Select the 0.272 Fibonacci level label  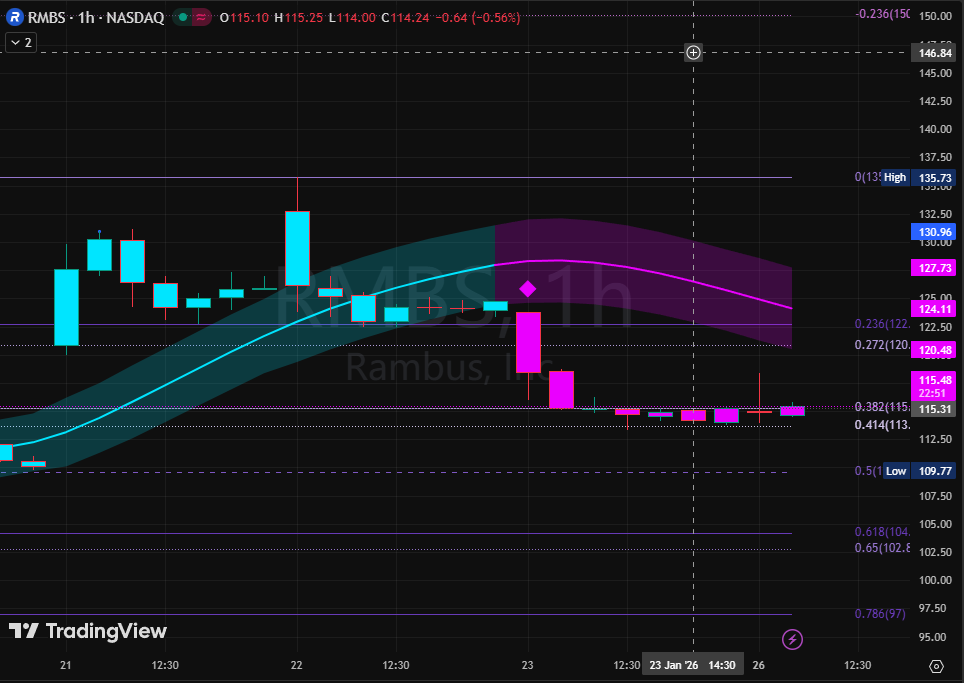(882, 345)
